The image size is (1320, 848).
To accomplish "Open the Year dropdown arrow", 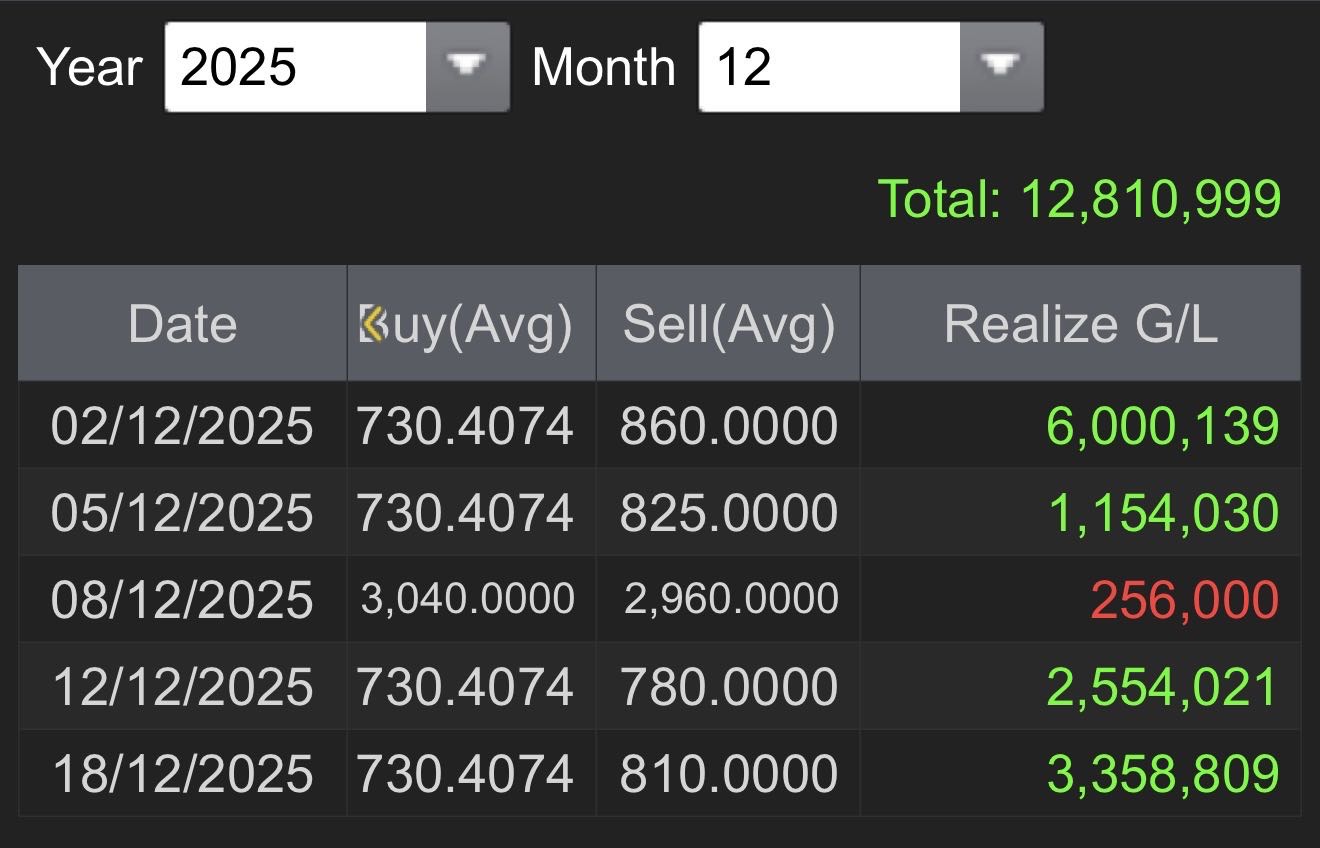I will [467, 67].
